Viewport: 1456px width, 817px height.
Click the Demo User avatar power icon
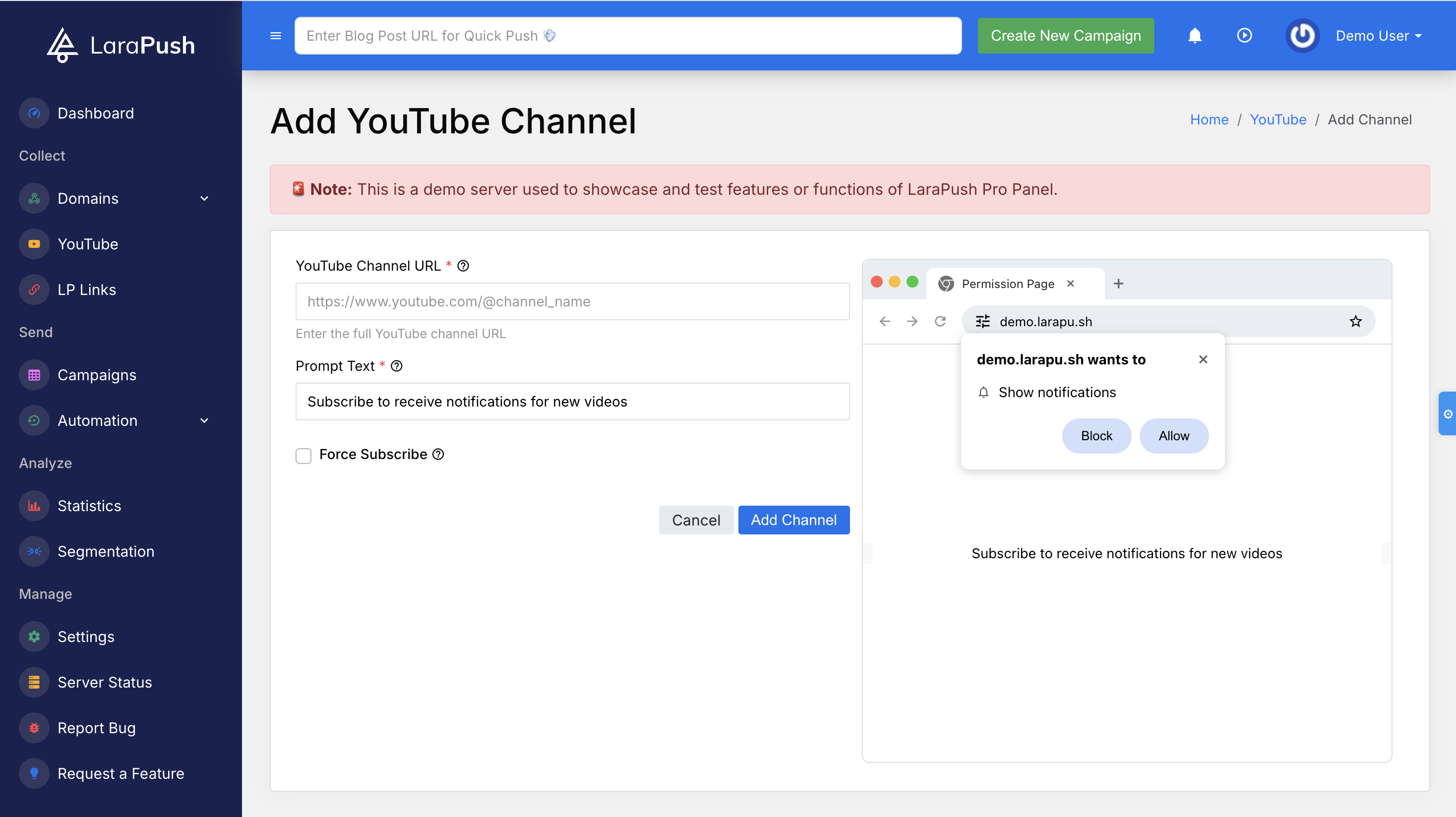pyautogui.click(x=1302, y=36)
